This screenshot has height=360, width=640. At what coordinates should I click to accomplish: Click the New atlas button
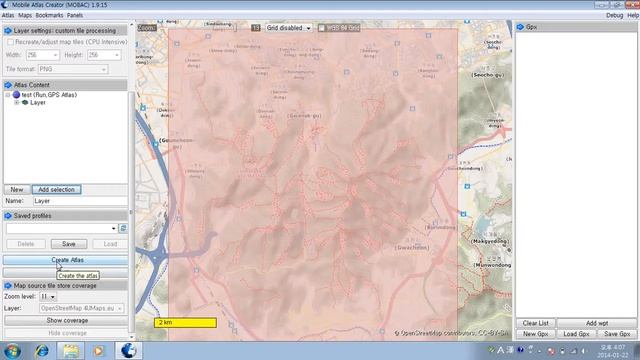coord(17,190)
